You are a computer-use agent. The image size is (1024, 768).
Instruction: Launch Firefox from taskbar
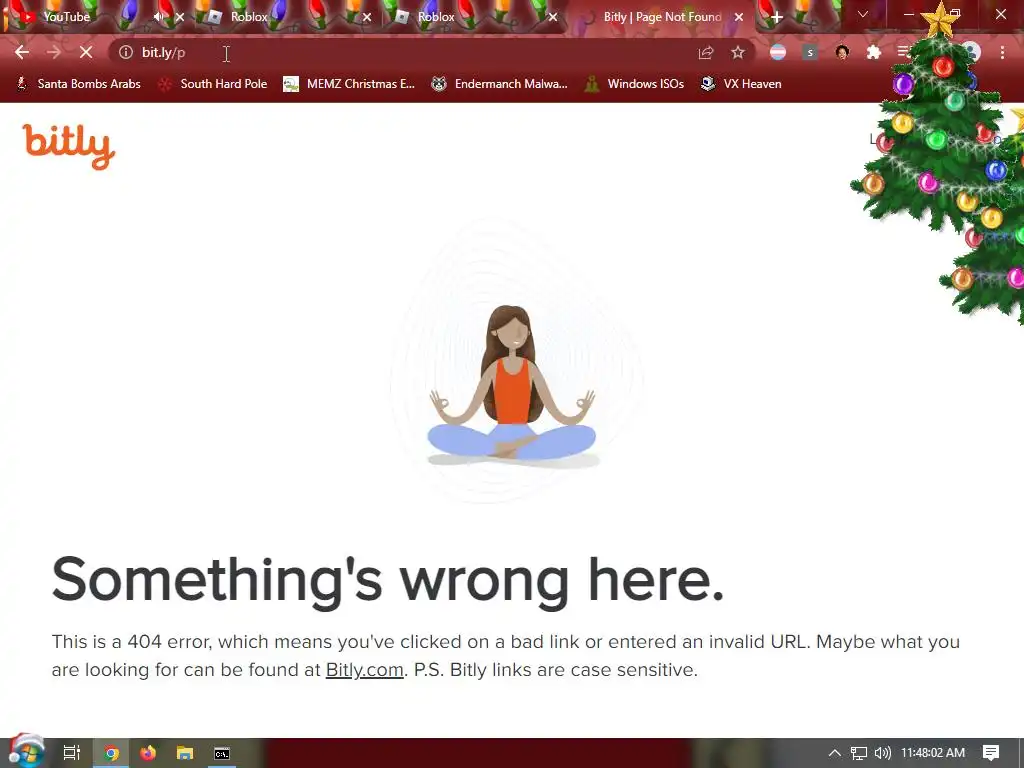(x=148, y=753)
